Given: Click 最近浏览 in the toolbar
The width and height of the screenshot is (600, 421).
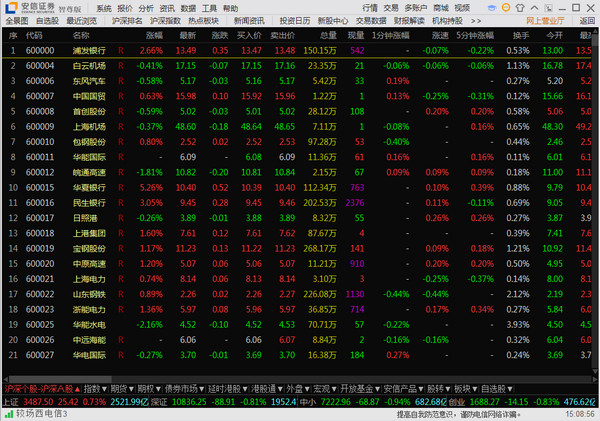Looking at the screenshot, I should tap(82, 21).
